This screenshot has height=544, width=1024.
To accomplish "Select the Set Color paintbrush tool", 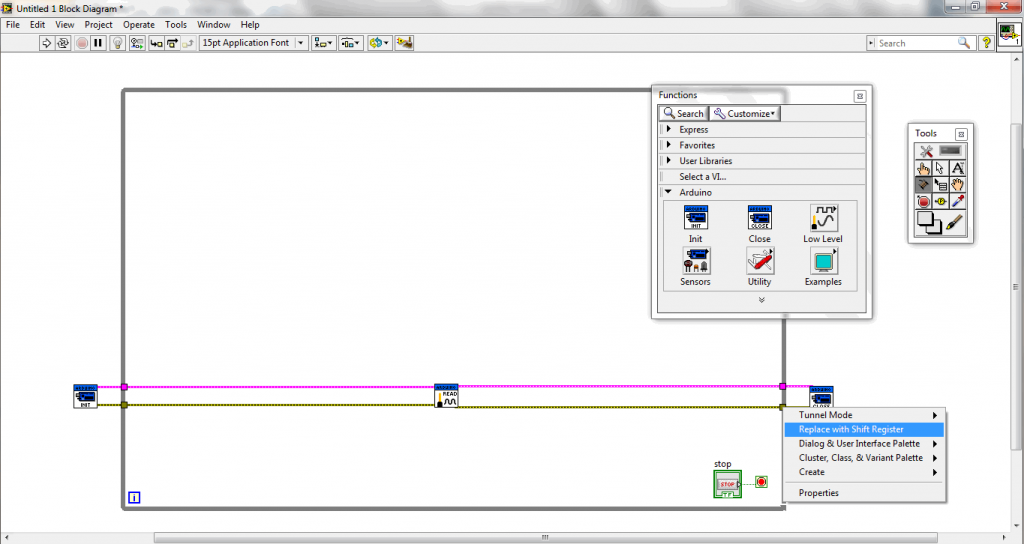I will pyautogui.click(x=954, y=222).
